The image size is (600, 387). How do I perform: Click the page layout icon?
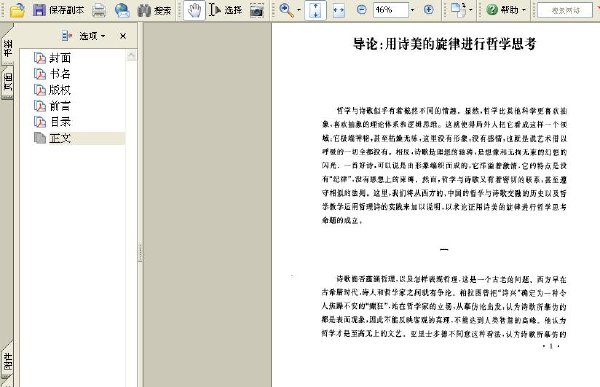458,10
